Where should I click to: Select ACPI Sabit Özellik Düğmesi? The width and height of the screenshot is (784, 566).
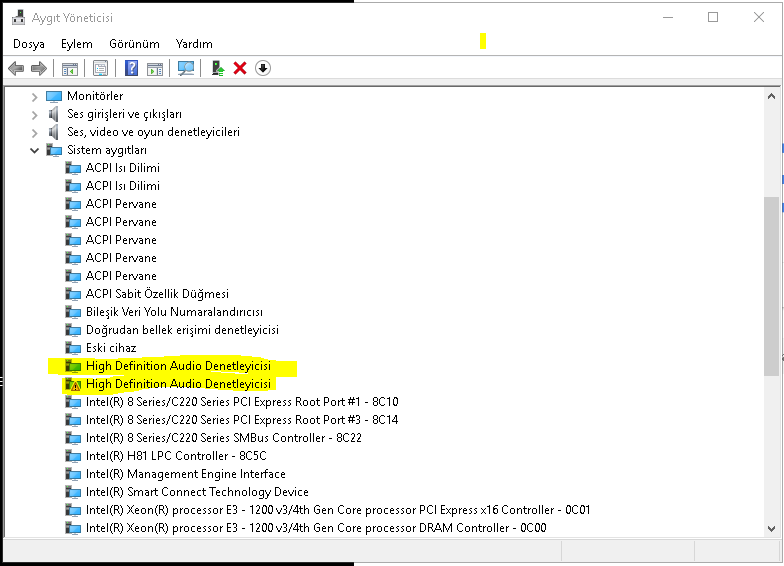tap(157, 294)
